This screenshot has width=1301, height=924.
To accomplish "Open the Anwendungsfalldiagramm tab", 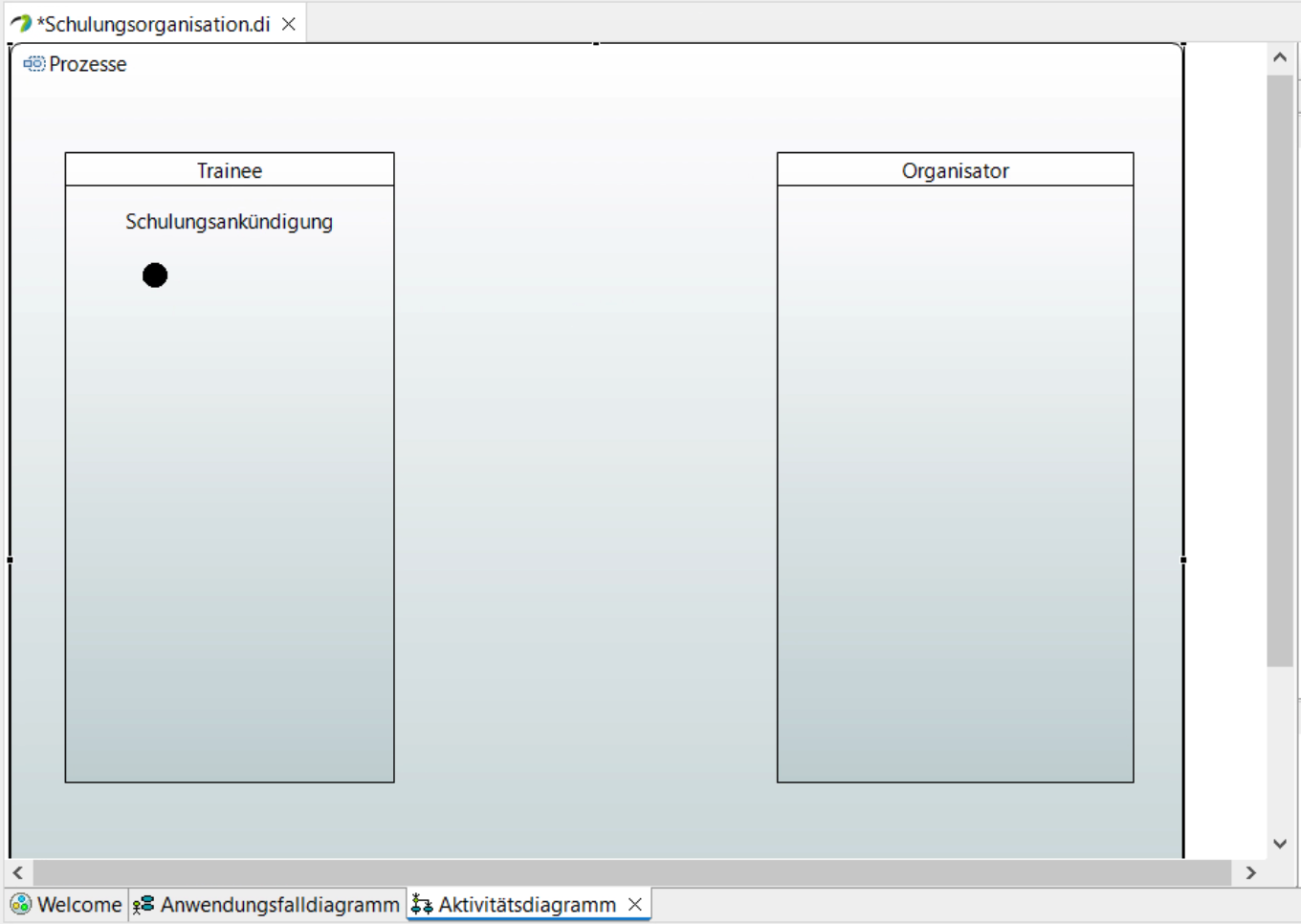I will (267, 905).
